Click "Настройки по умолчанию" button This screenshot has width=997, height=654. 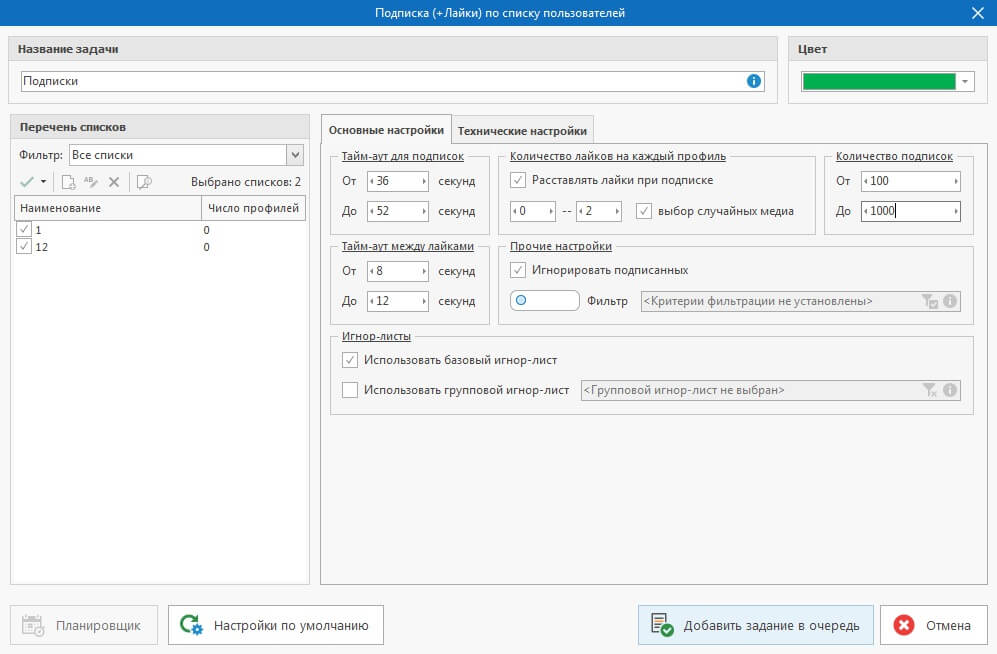pyautogui.click(x=275, y=626)
